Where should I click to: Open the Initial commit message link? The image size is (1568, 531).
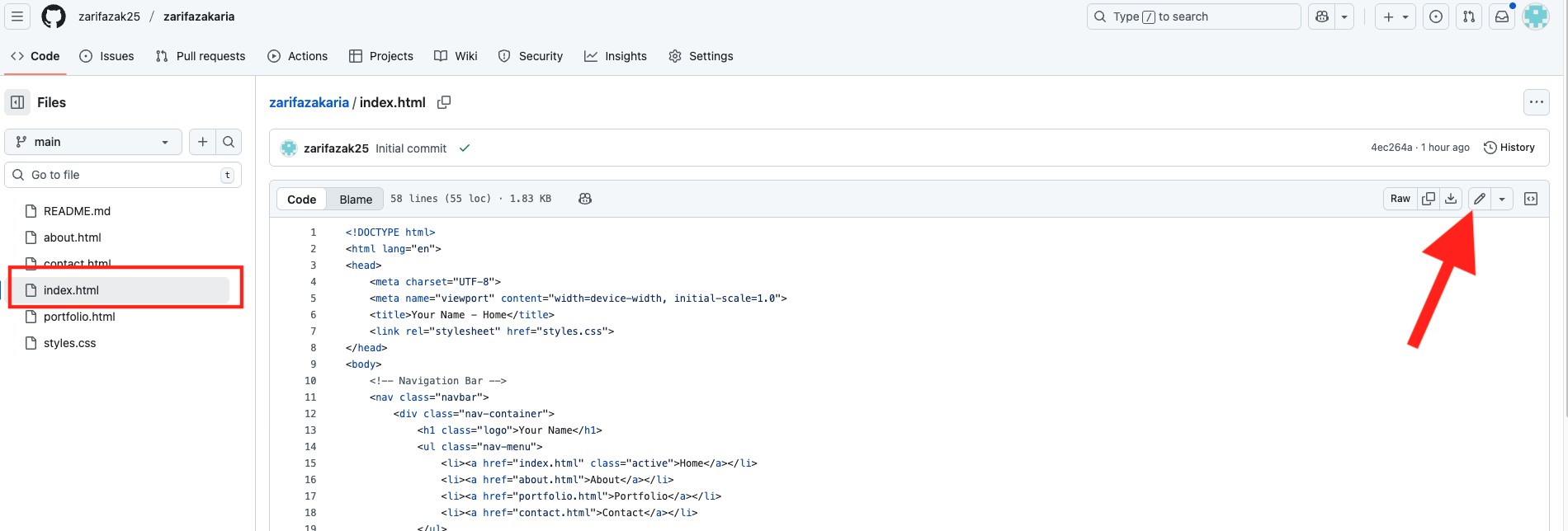click(411, 148)
